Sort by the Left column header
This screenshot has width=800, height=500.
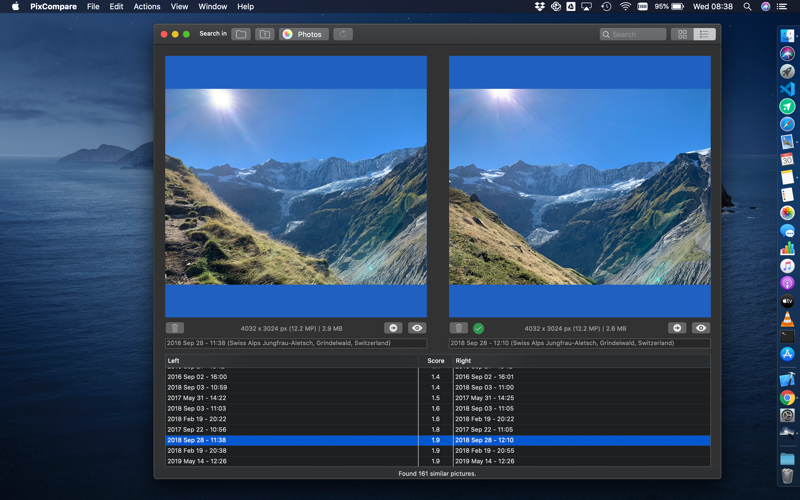(290, 361)
